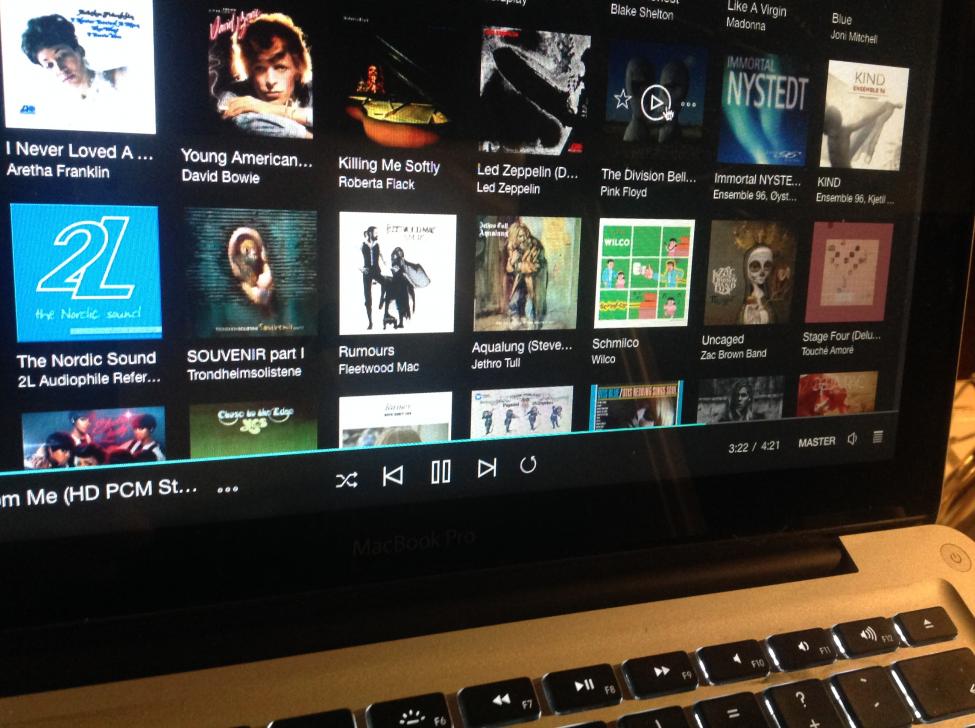This screenshot has height=728, width=975.
Task: Open the Led Zeppelin album cover
Action: [534, 91]
